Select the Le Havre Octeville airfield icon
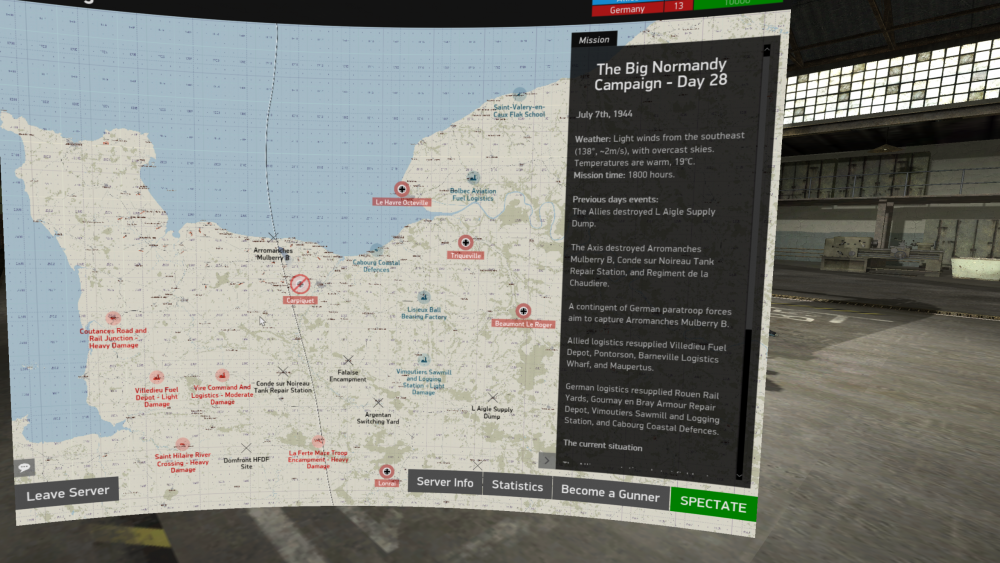 click(402, 189)
